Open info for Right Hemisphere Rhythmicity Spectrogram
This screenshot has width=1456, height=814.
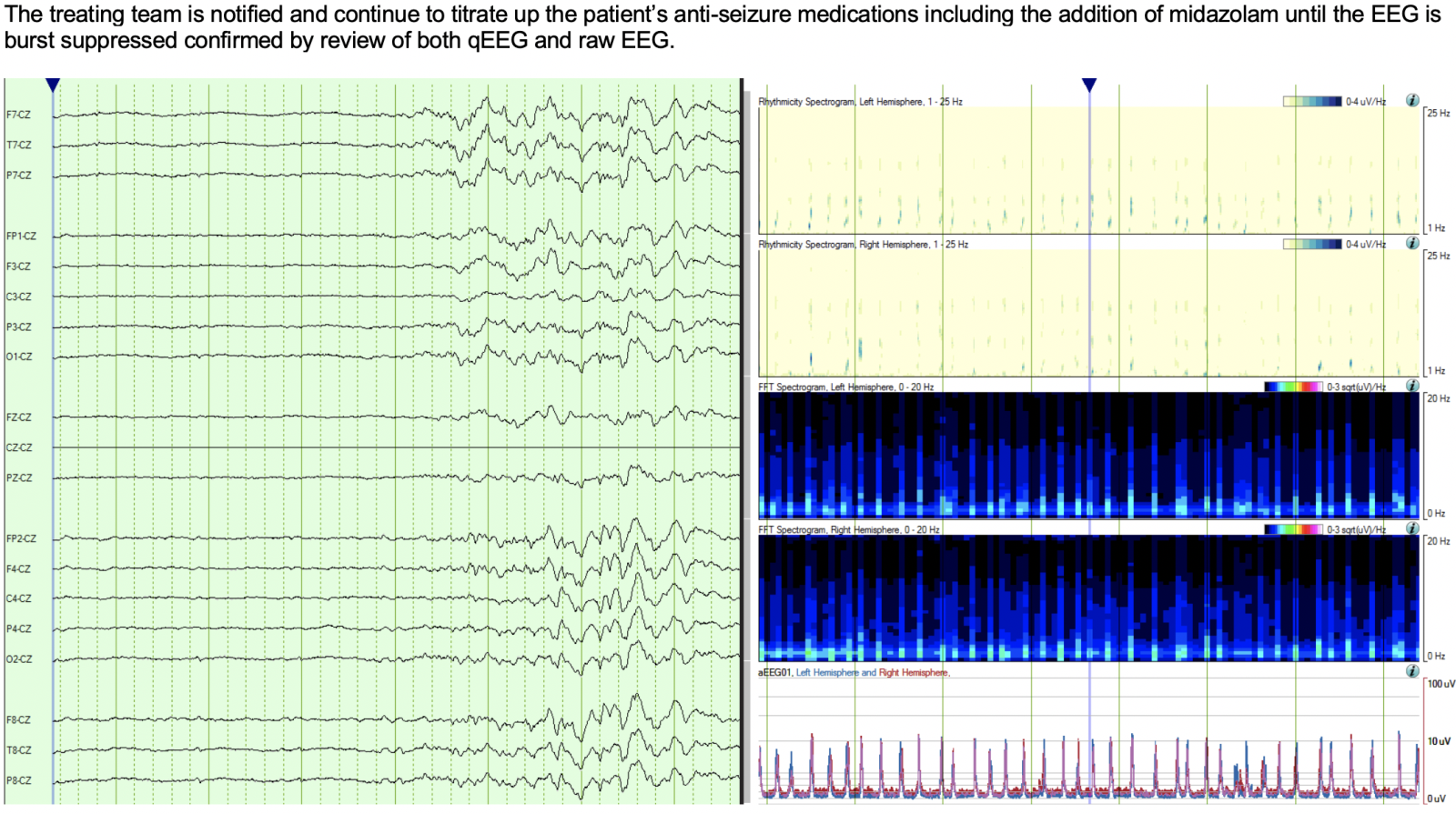tap(1411, 244)
